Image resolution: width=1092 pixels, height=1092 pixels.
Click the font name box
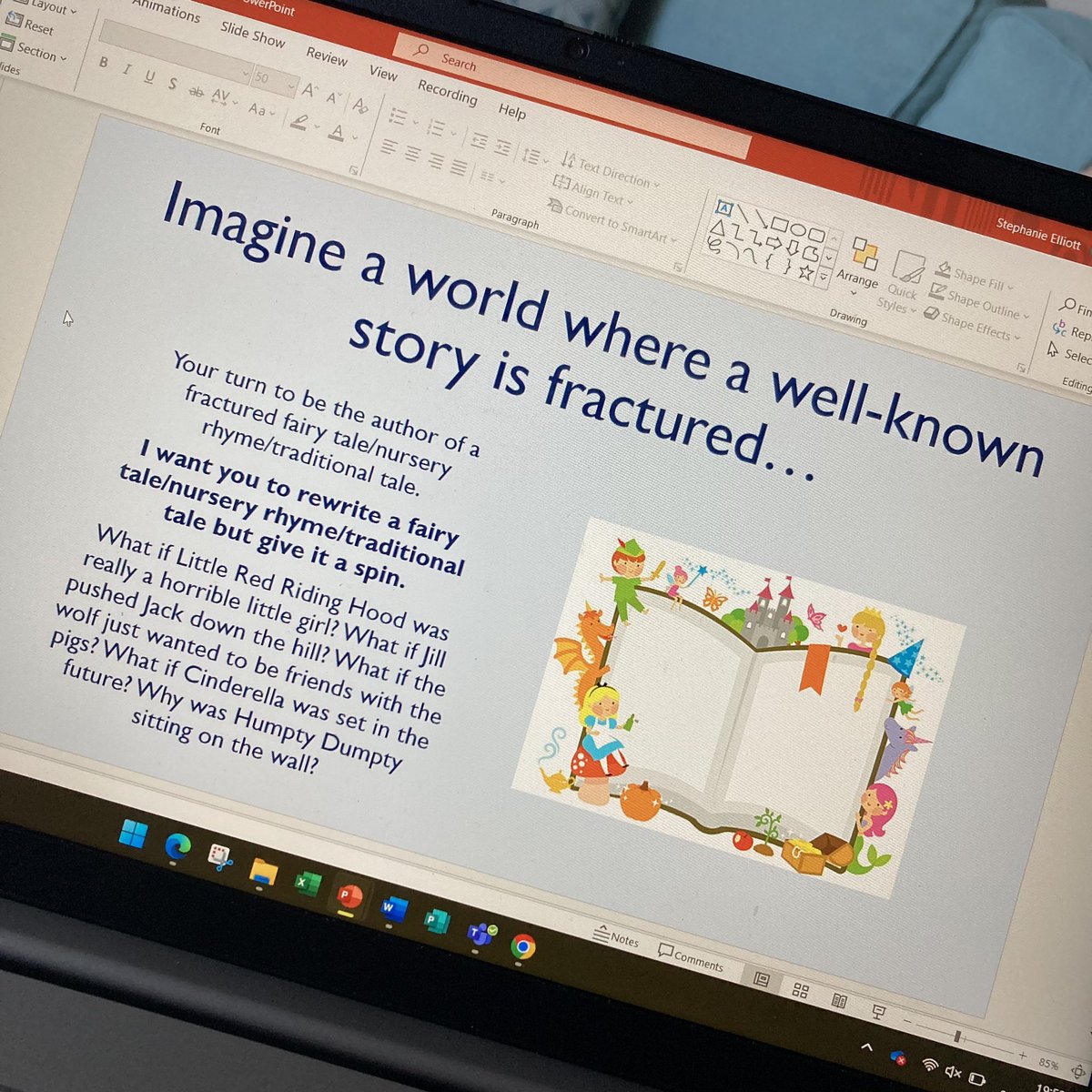tap(175, 52)
